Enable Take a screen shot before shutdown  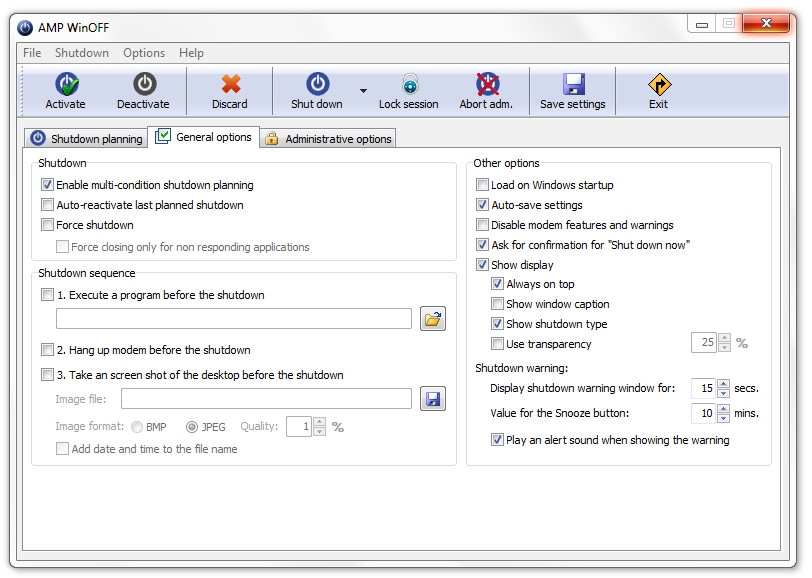(x=47, y=374)
